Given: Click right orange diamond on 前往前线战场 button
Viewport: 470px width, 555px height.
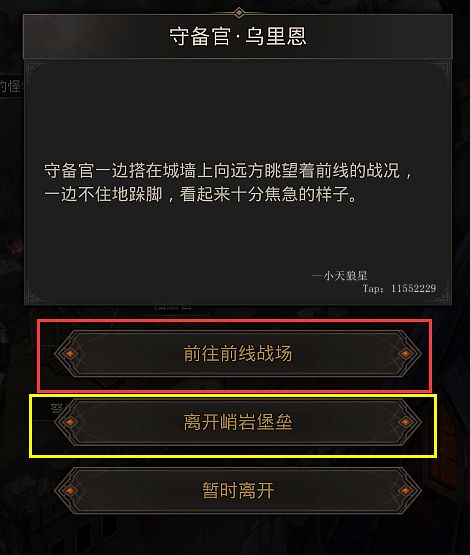Looking at the screenshot, I should pos(405,353).
